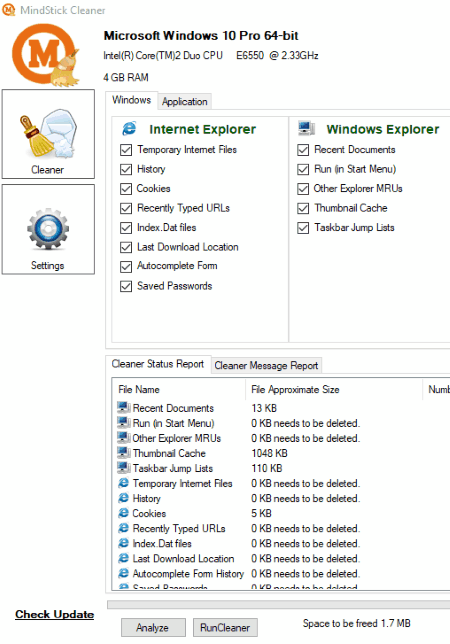The image size is (450, 644).
Task: Sort by File Approximate Size column
Action: pos(334,389)
